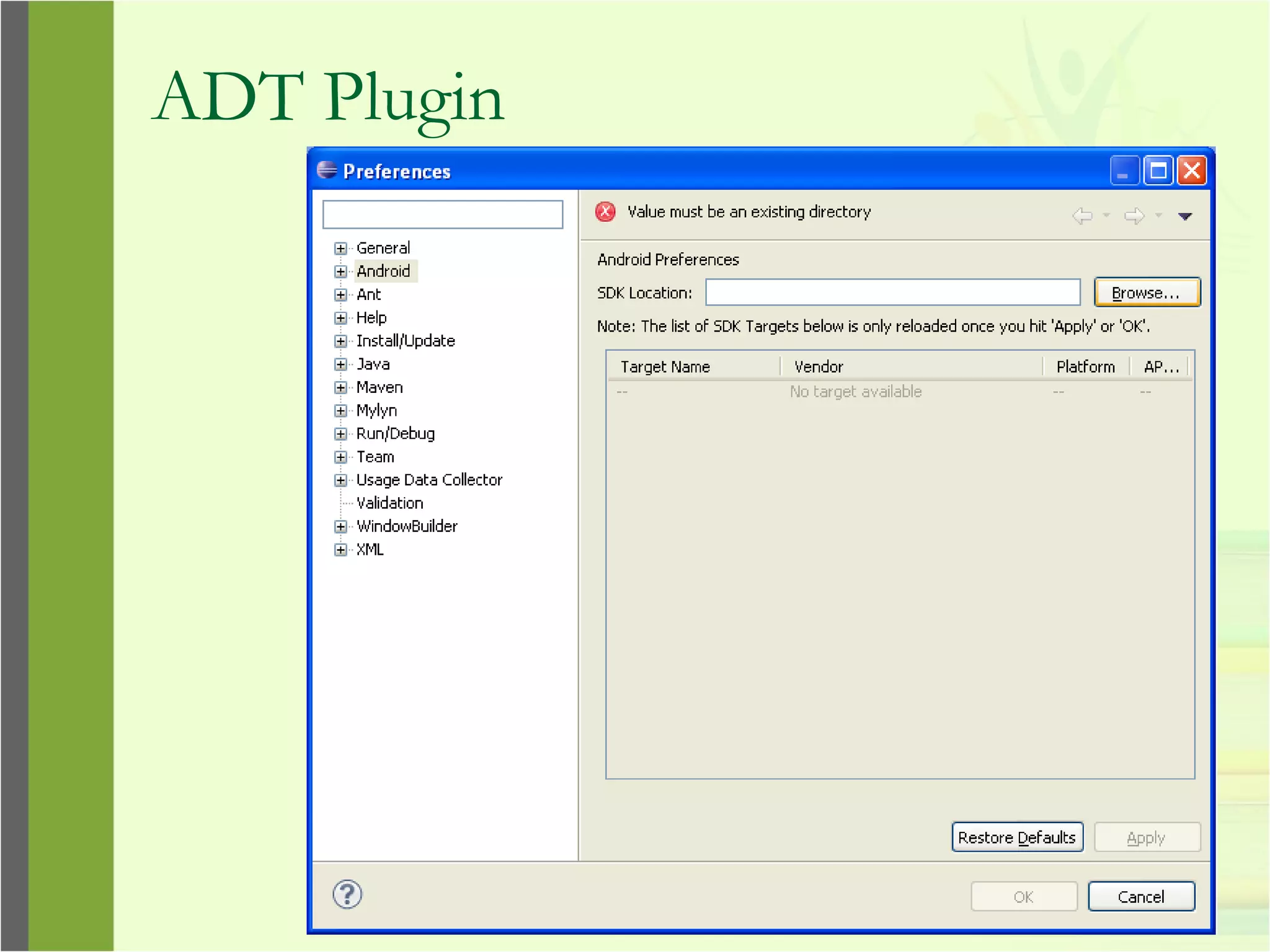Screen dimensions: 1270x952
Task: Click the SDK Location text field
Action: pos(893,292)
